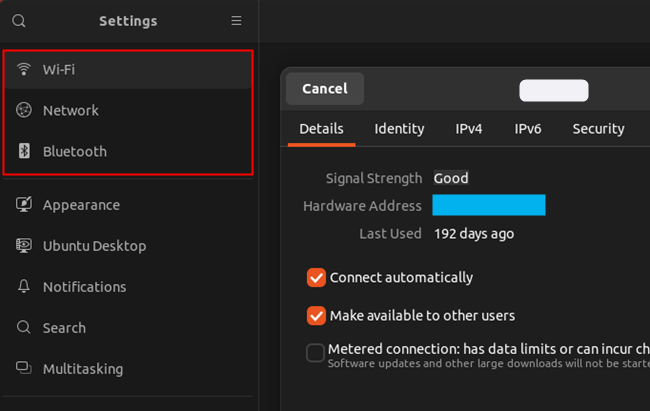Click the Bluetooth icon in sidebar
This screenshot has width=650, height=411.
pyautogui.click(x=24, y=152)
